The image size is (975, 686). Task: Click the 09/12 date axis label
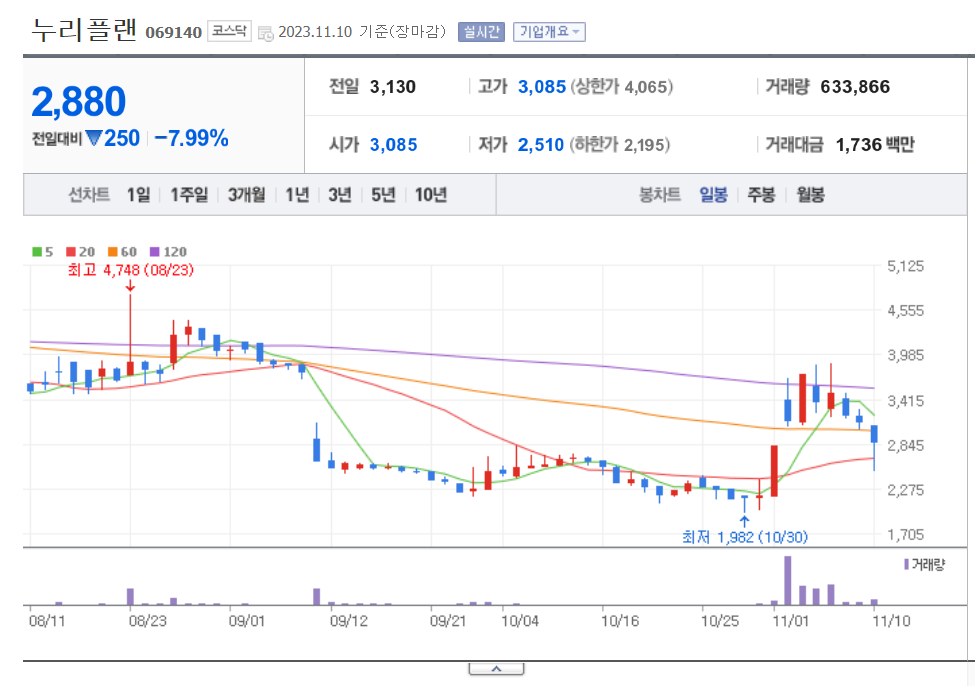click(x=349, y=621)
